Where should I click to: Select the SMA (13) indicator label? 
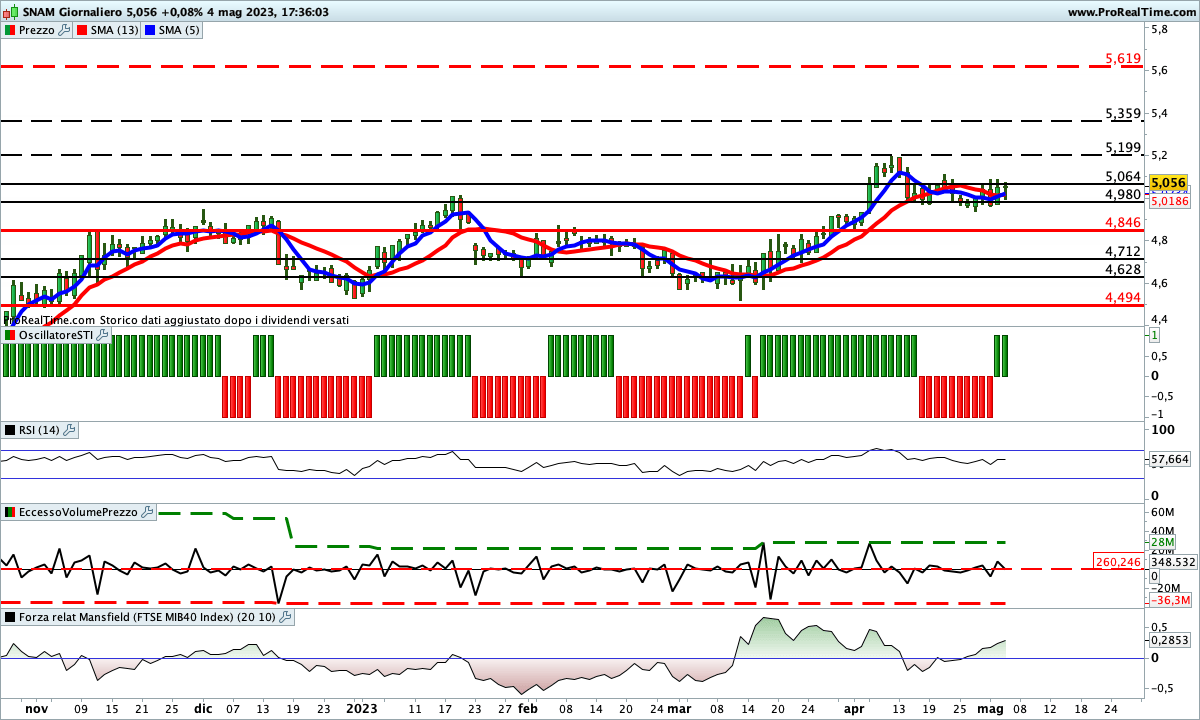coord(115,30)
